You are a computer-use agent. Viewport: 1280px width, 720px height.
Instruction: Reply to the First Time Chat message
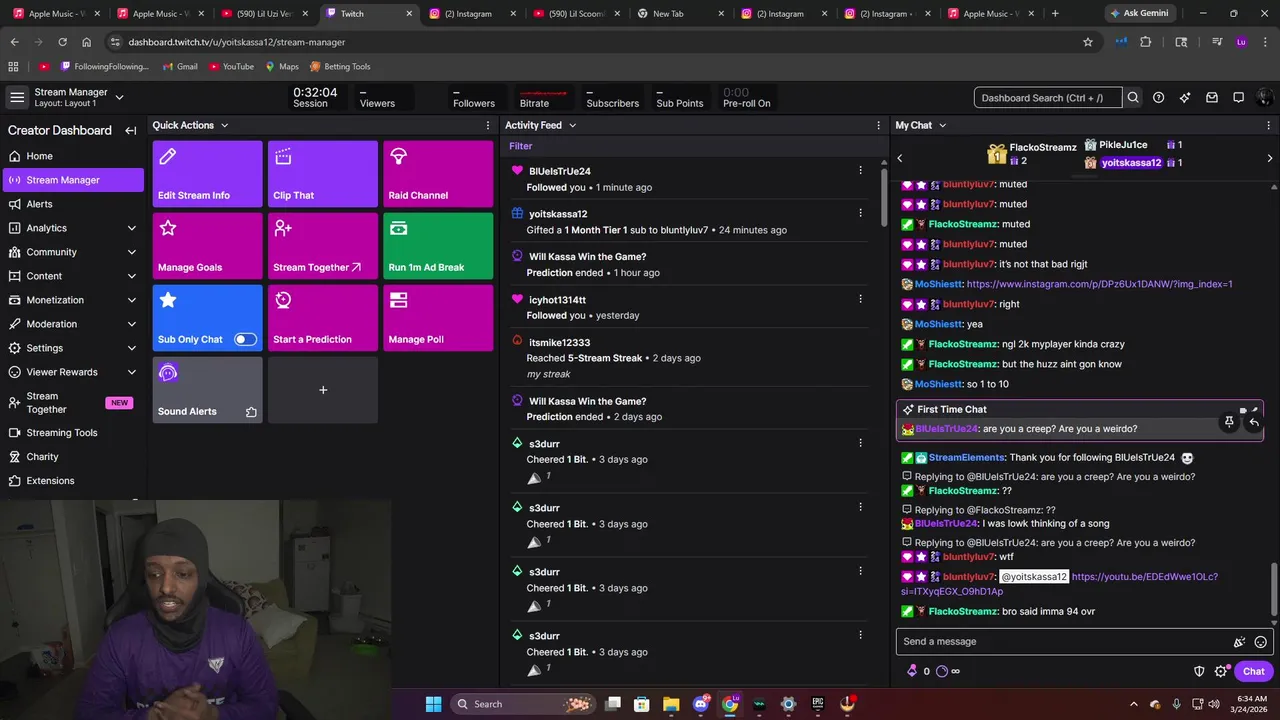coord(1254,422)
